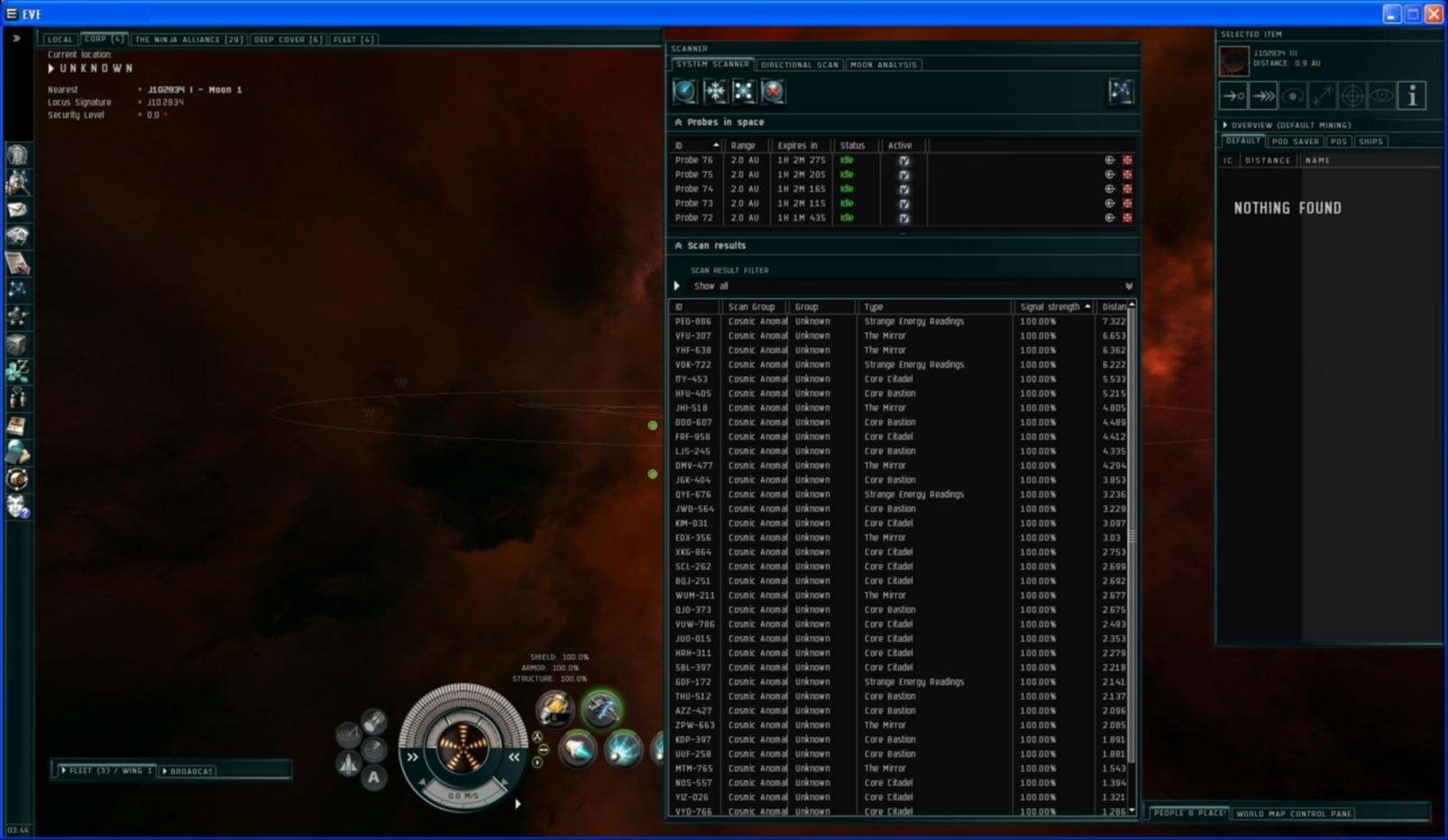Uncheck Active checkbox for Probe 72

click(903, 218)
